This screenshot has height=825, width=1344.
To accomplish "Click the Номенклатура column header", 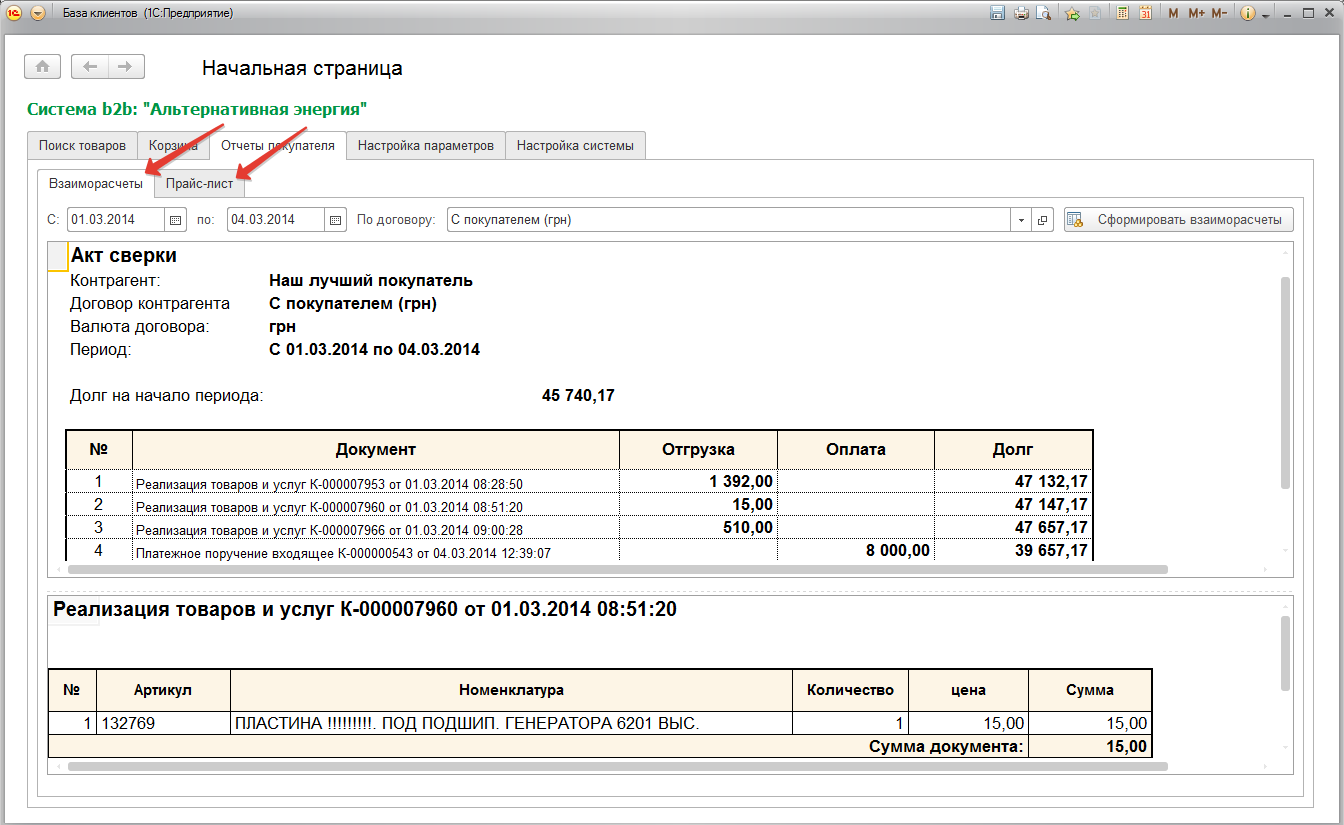I will 511,690.
